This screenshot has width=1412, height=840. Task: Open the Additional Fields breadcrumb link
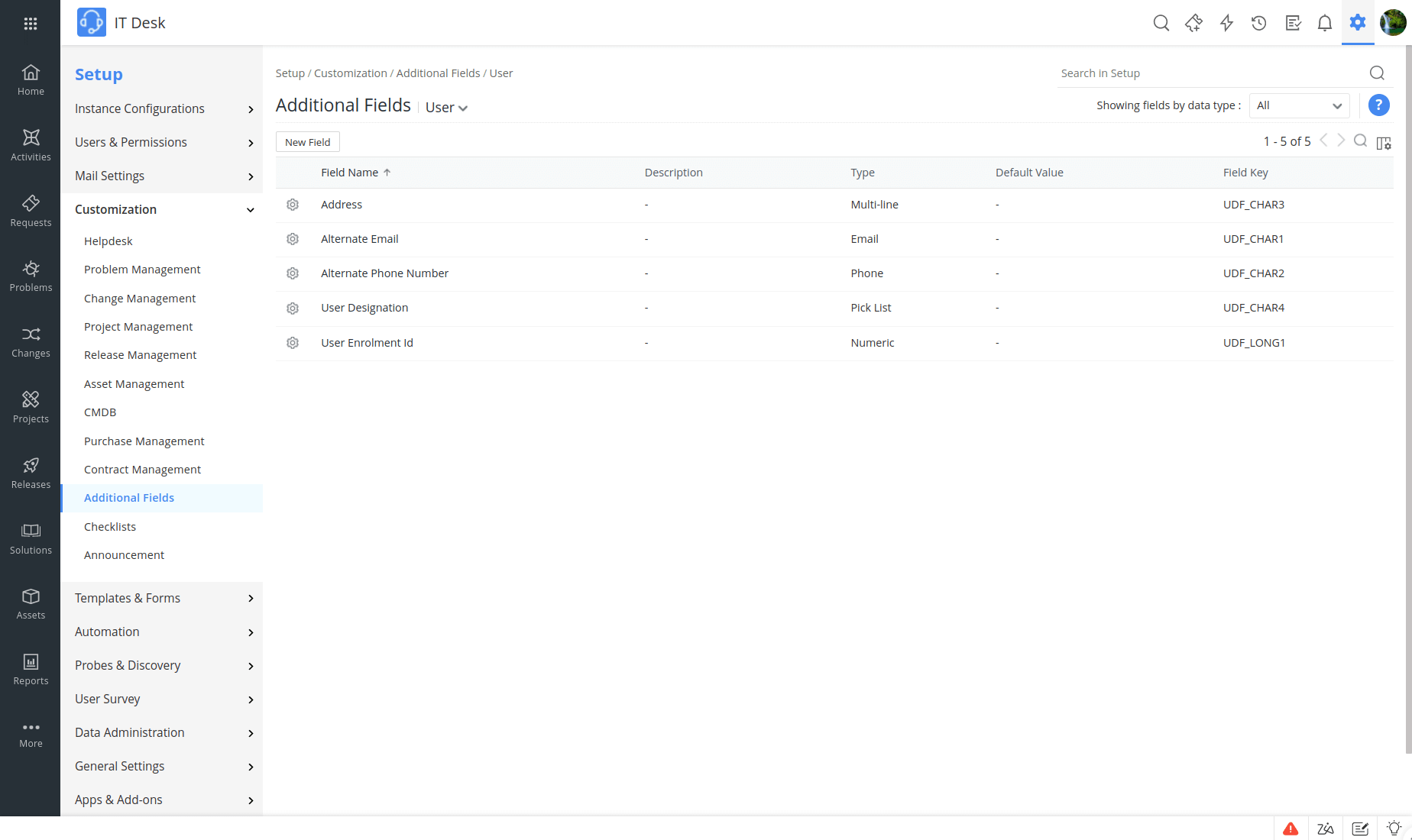pyautogui.click(x=439, y=73)
